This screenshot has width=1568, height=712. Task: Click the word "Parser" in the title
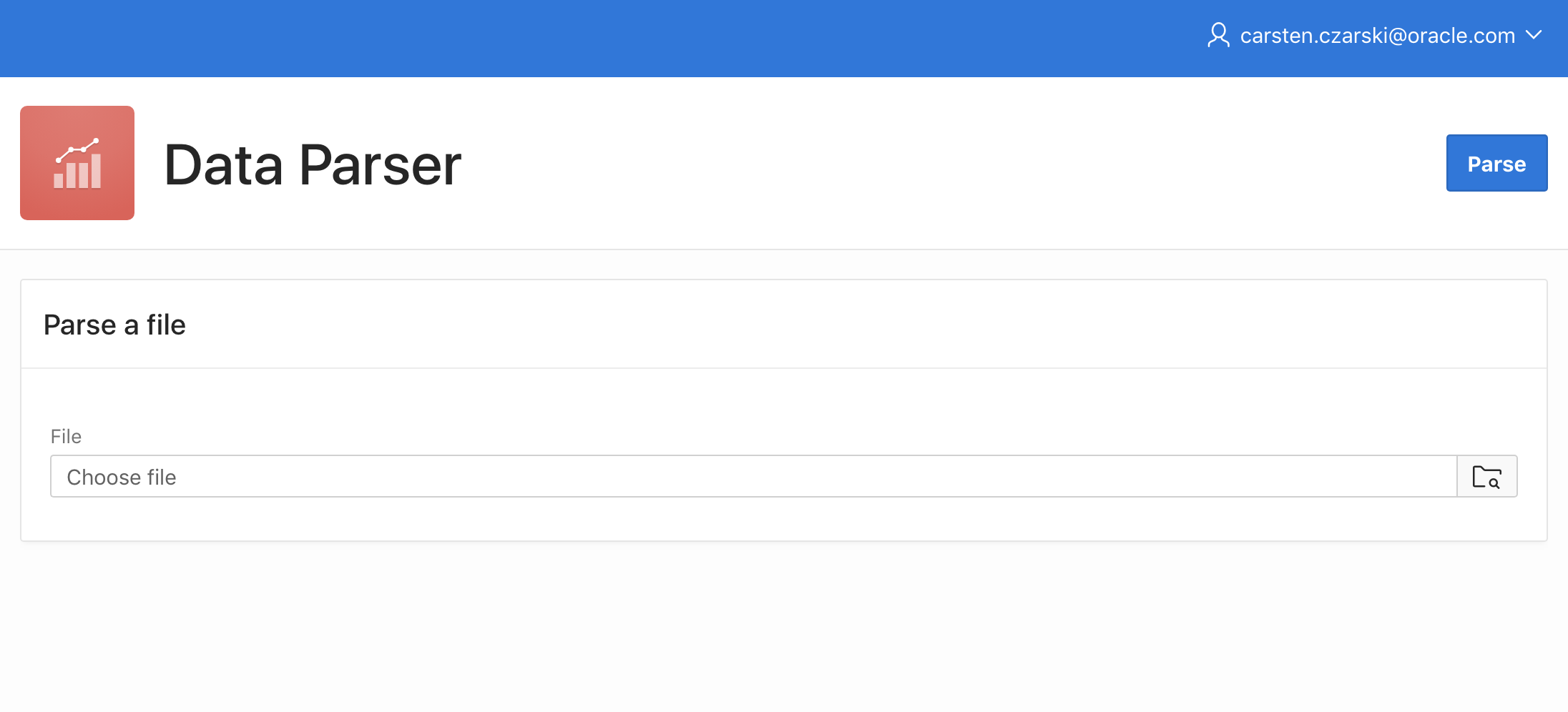pyautogui.click(x=380, y=165)
